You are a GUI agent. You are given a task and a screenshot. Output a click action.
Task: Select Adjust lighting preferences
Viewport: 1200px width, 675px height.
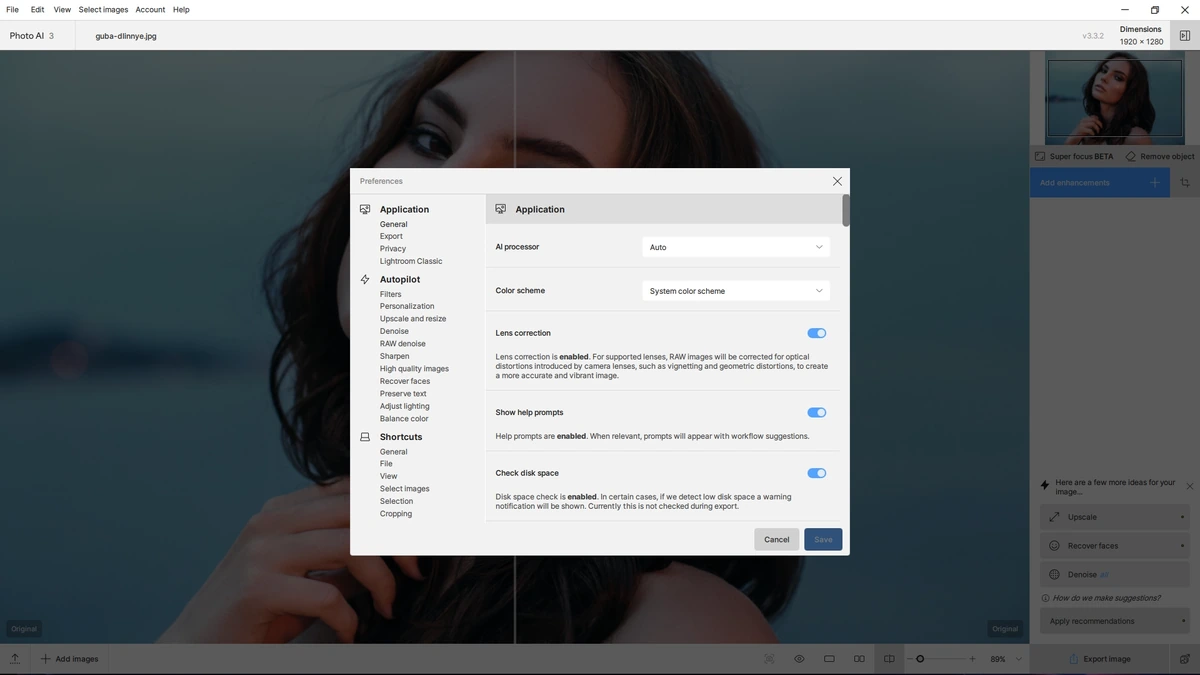click(x=405, y=406)
